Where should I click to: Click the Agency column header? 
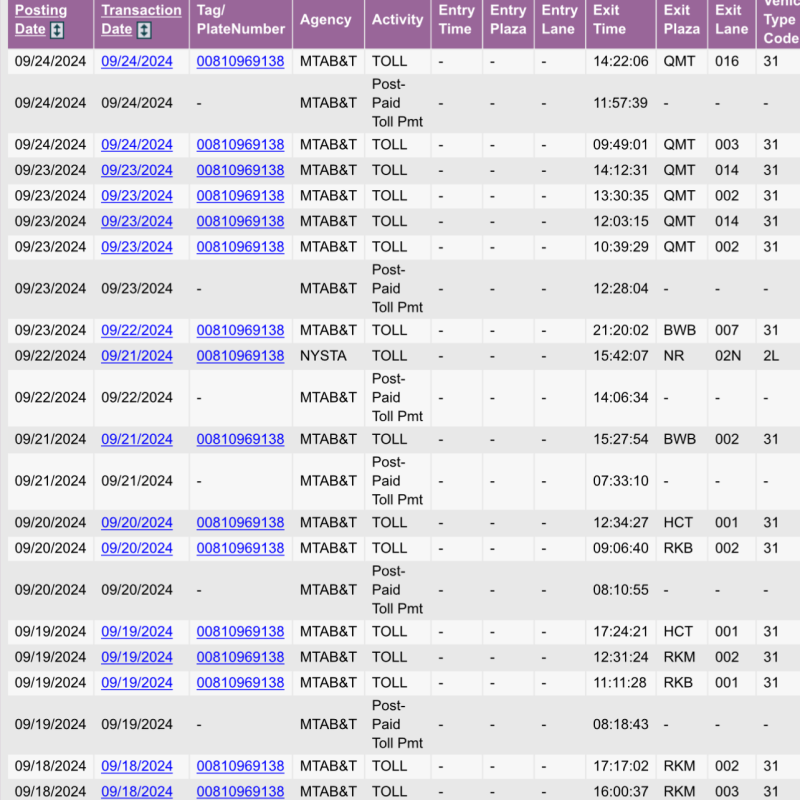coord(328,19)
